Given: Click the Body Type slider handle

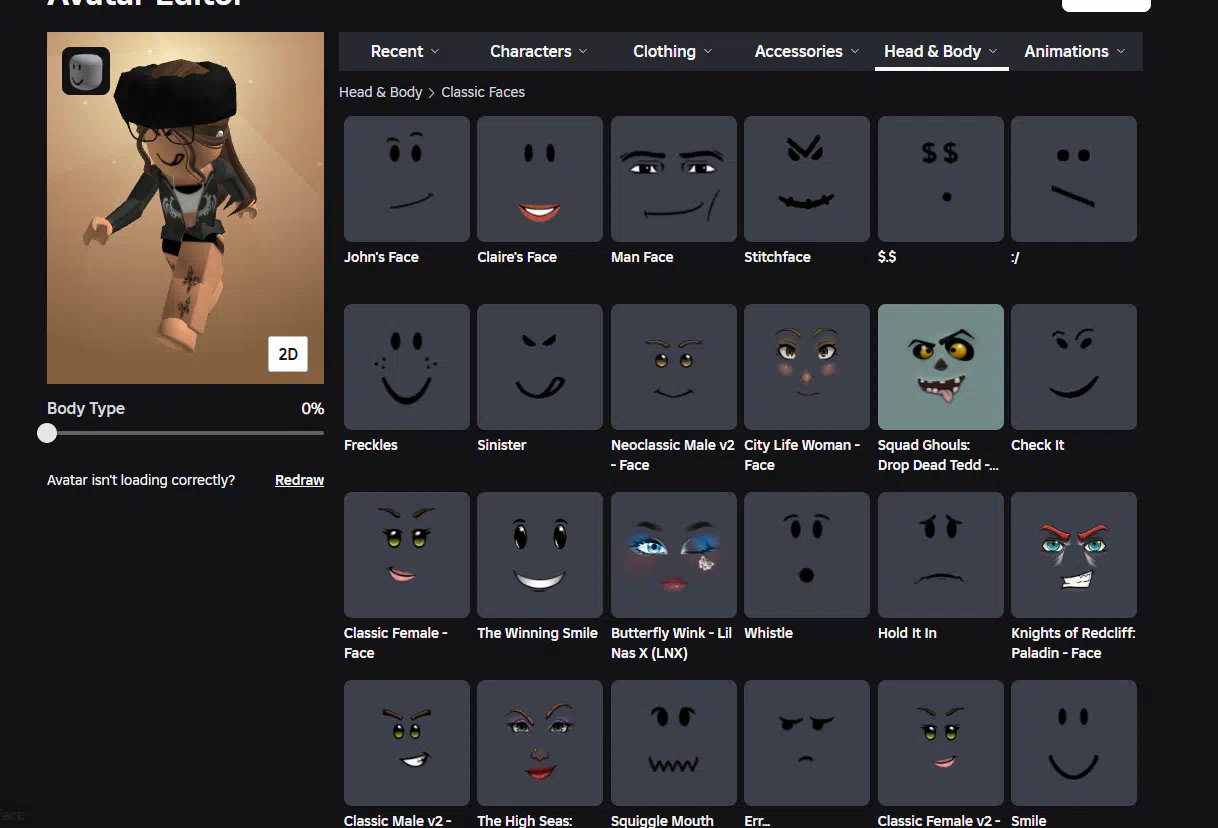Looking at the screenshot, I should click(x=47, y=433).
